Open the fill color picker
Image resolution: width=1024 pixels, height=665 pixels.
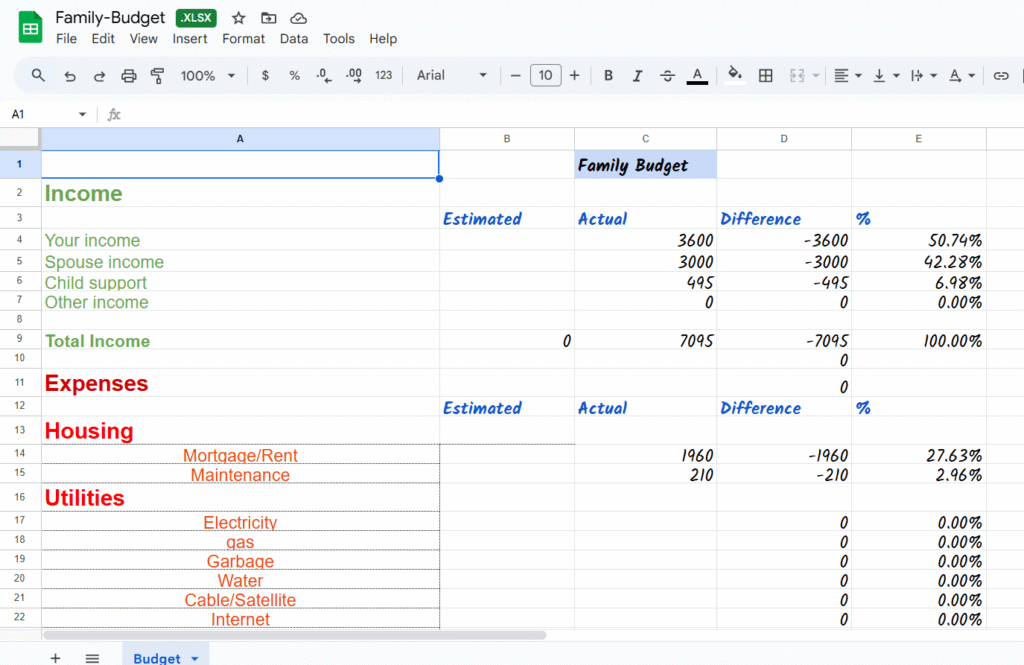pos(735,74)
